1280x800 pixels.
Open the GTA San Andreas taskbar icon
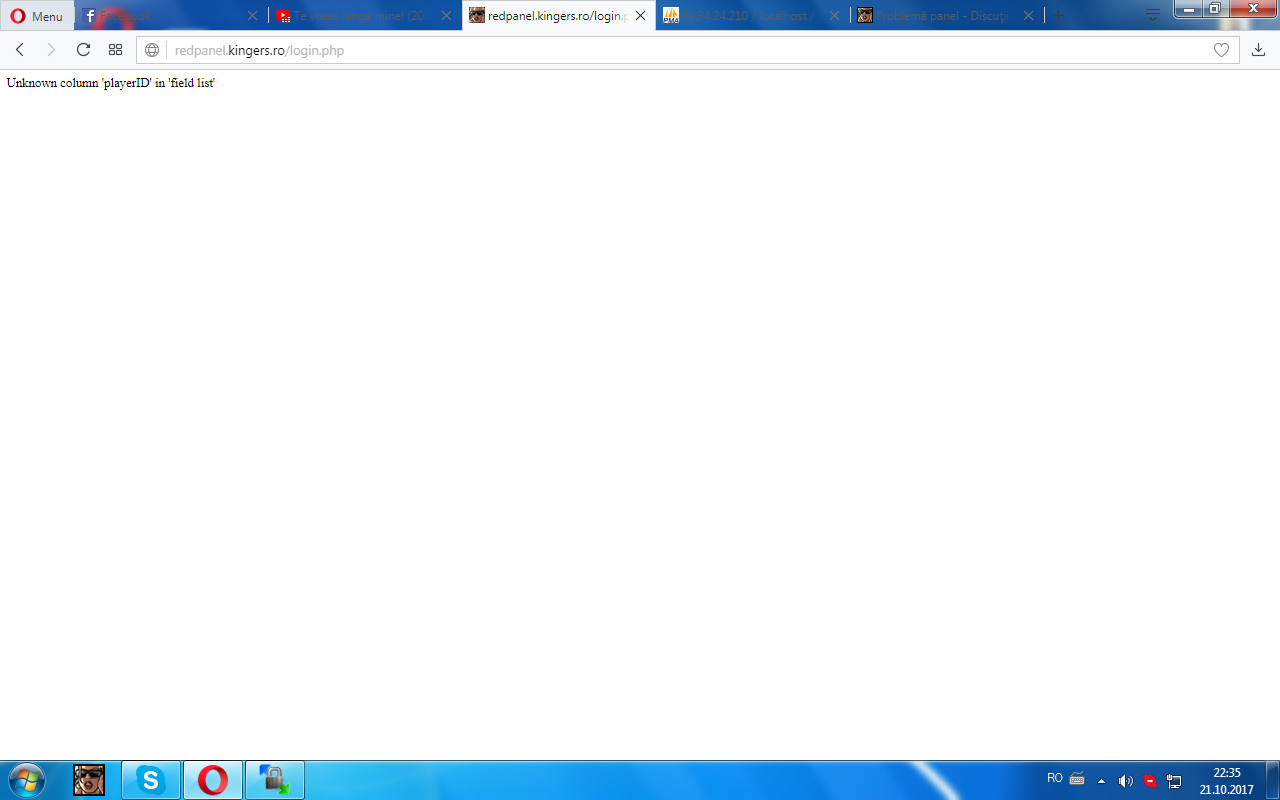(x=89, y=780)
